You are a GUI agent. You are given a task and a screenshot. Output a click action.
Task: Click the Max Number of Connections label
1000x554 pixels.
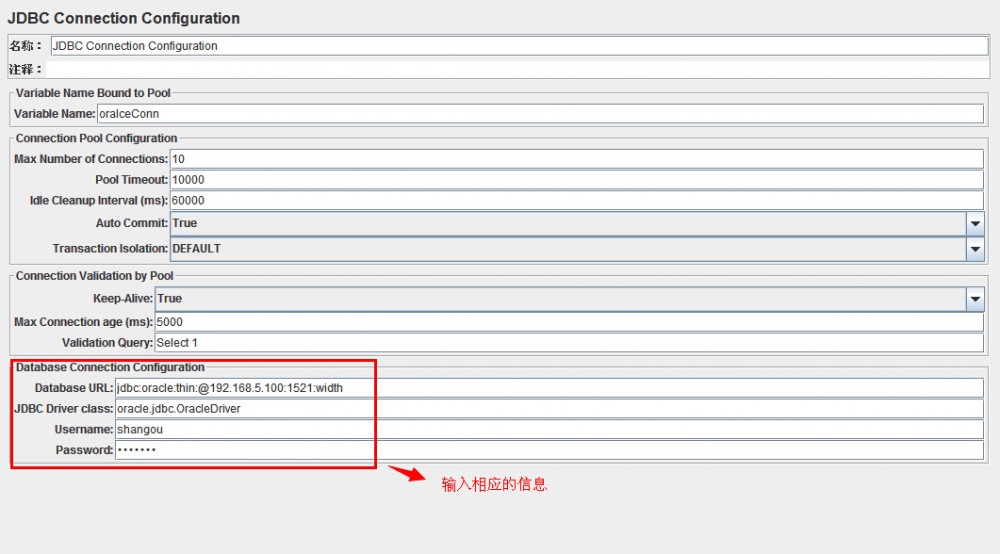[91, 159]
